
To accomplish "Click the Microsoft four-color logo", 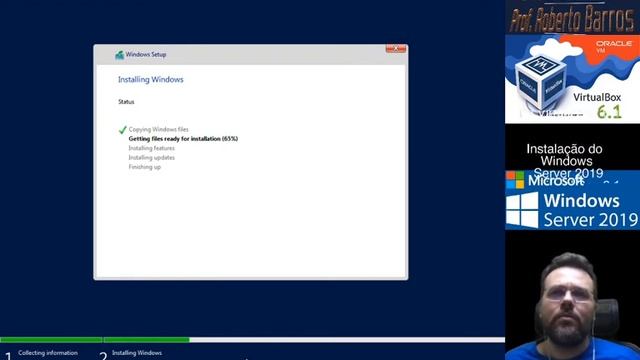I will (x=515, y=180).
